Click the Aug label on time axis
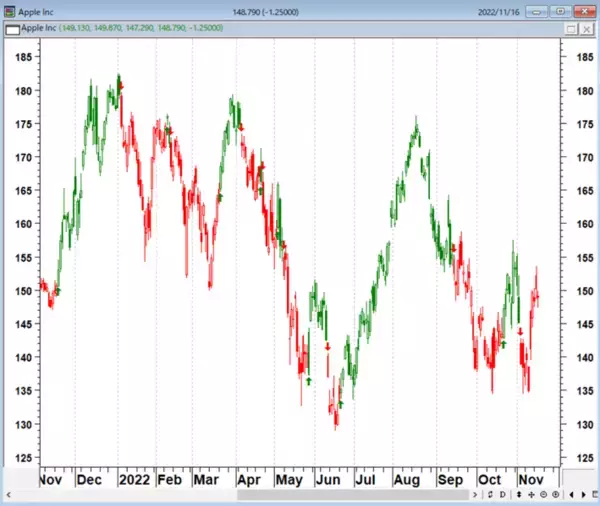The height and width of the screenshot is (506, 600). pos(407,480)
